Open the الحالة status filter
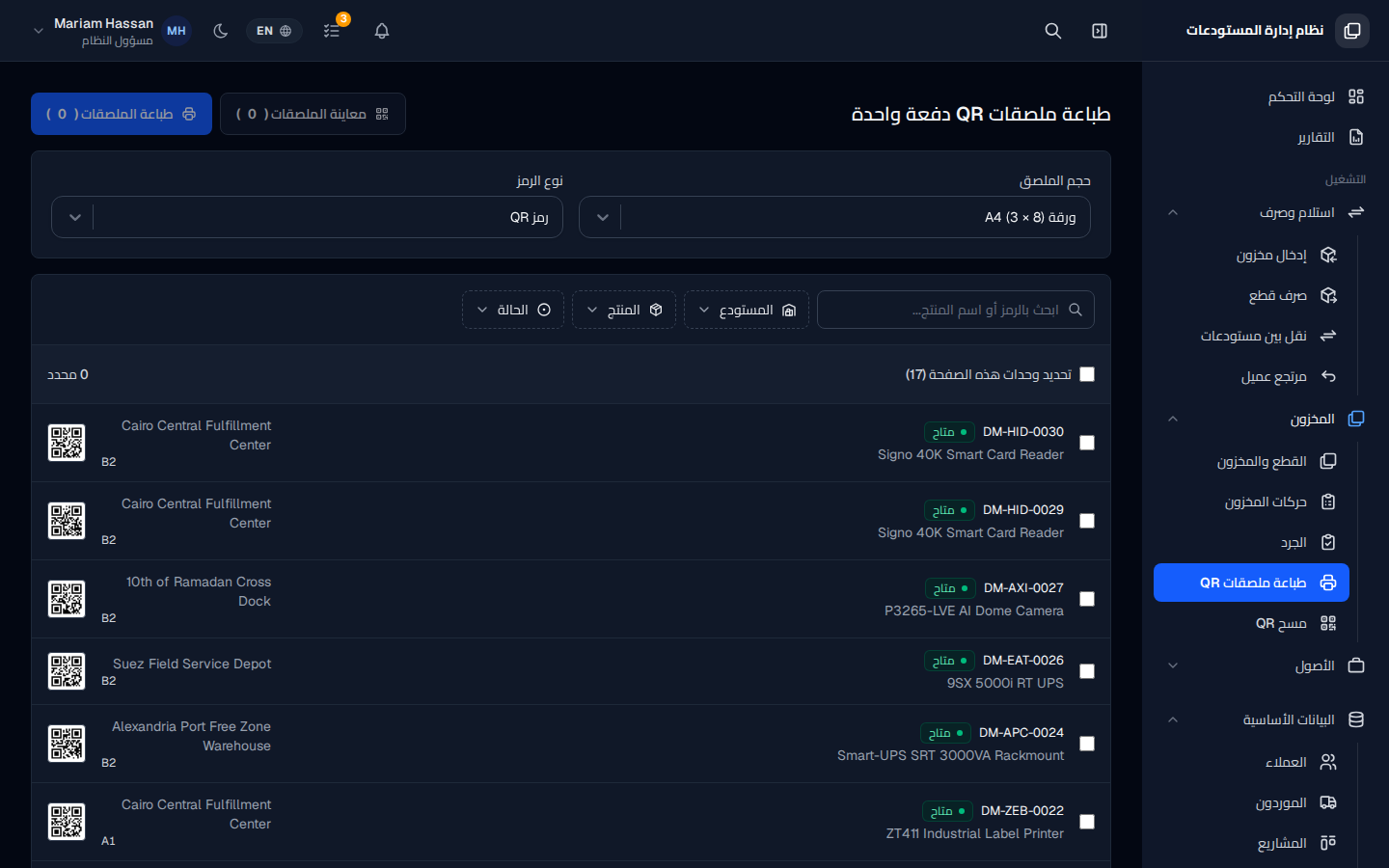This screenshot has width=1389, height=868. click(x=513, y=310)
